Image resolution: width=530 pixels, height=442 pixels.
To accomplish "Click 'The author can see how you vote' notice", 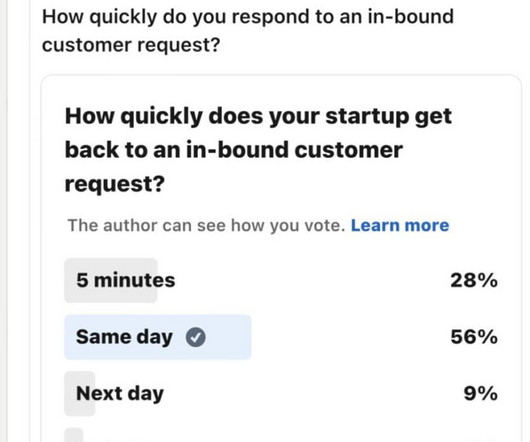I will tap(206, 225).
